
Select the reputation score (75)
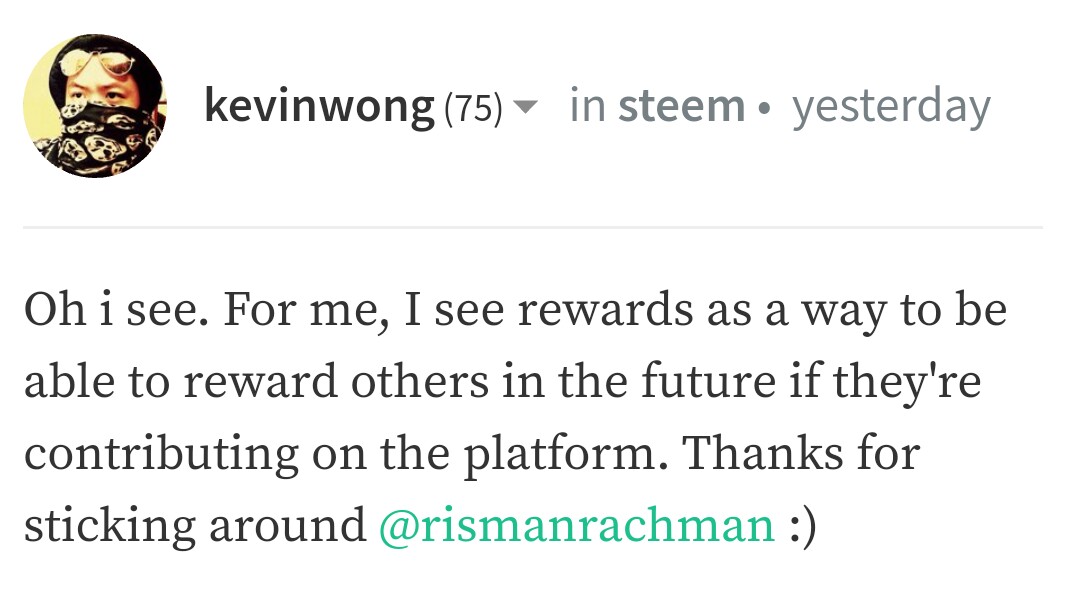(473, 108)
